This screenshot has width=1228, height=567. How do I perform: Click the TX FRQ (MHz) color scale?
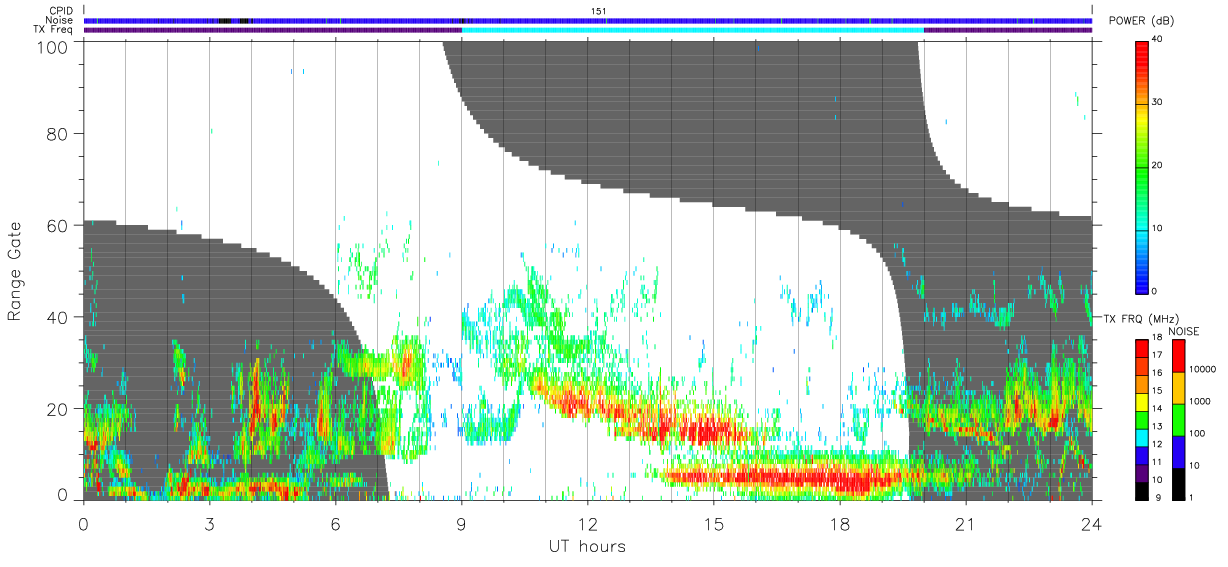point(1142,419)
